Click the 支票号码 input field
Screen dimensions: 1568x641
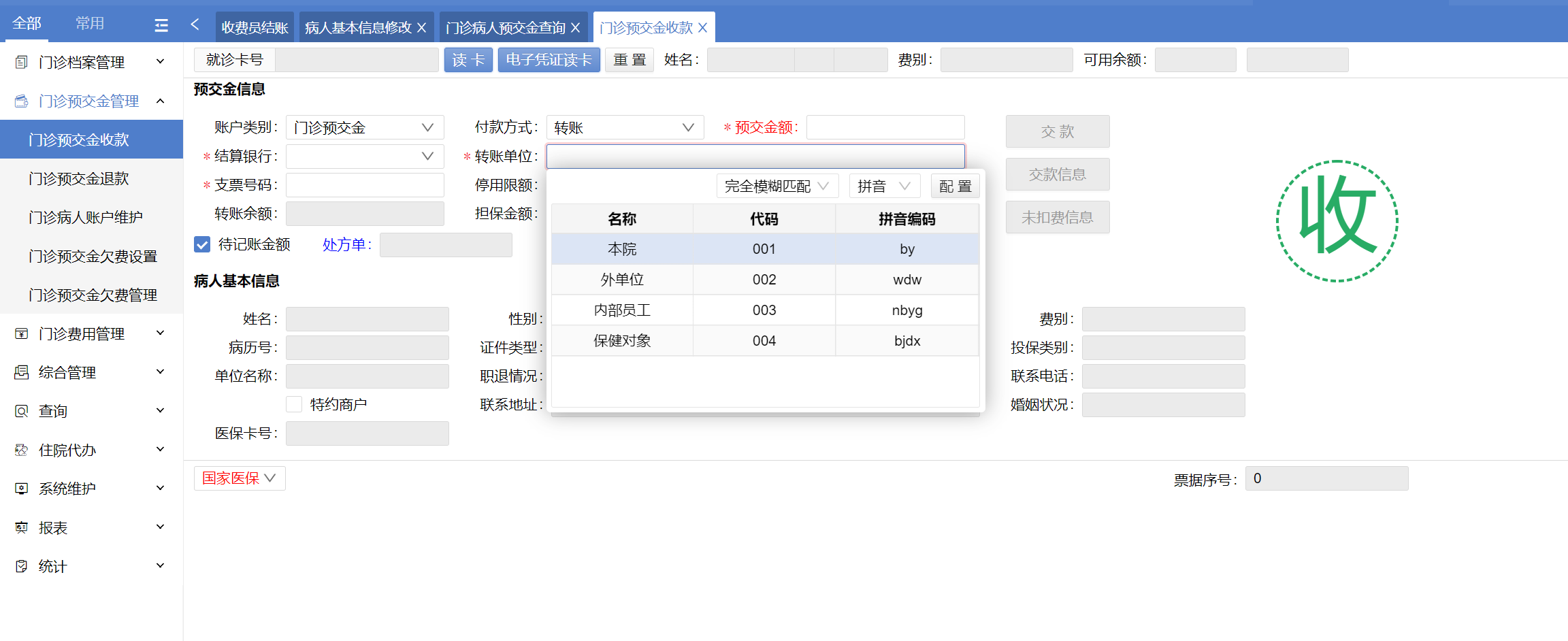365,184
